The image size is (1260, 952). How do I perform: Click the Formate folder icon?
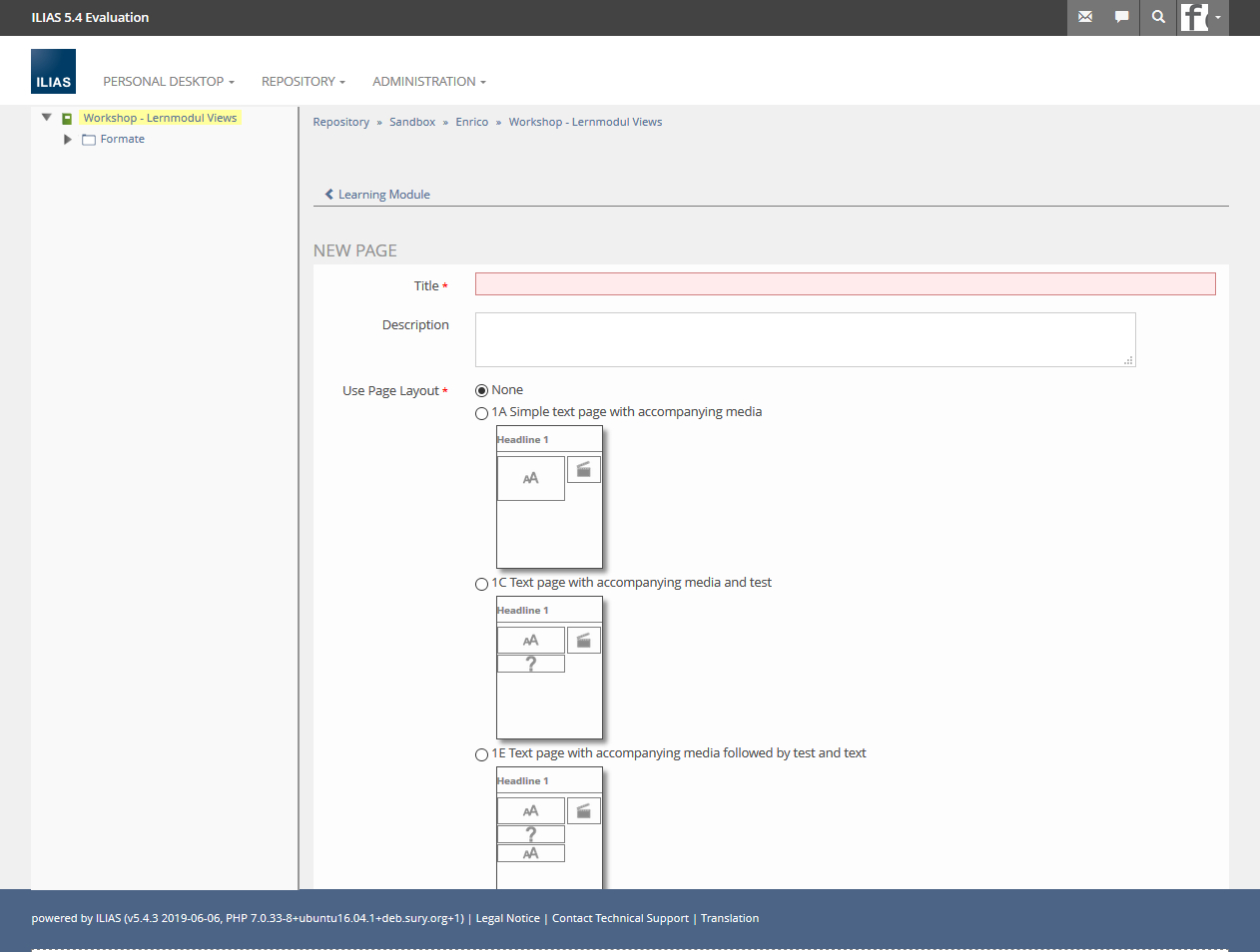89,140
